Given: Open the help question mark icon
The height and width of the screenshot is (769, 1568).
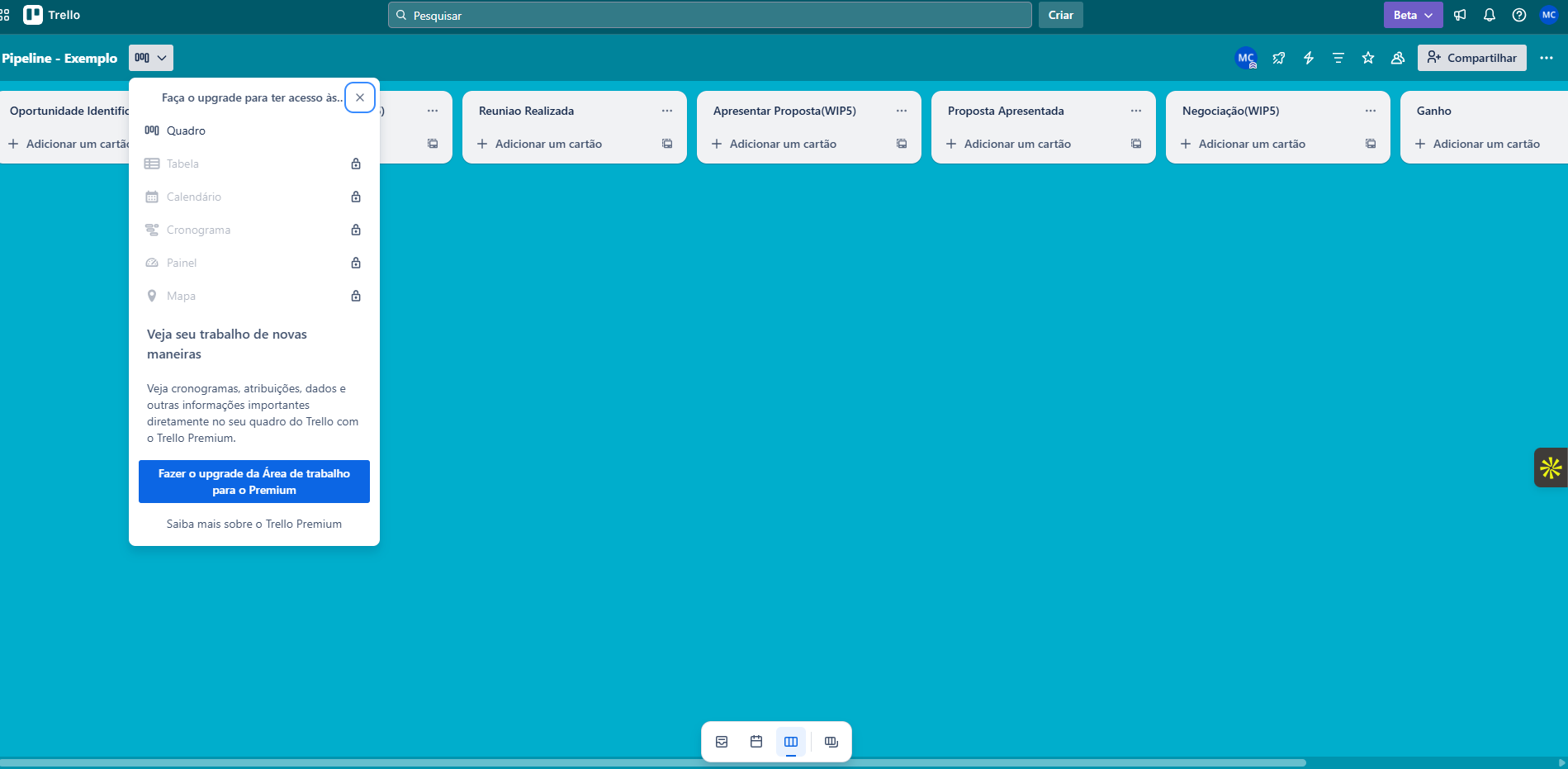Looking at the screenshot, I should pos(1519,15).
